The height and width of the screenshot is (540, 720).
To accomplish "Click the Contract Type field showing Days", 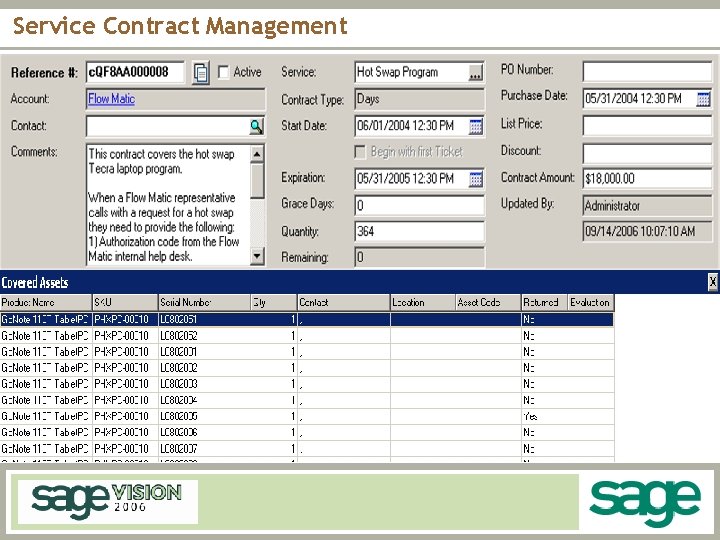I will pyautogui.click(x=420, y=99).
